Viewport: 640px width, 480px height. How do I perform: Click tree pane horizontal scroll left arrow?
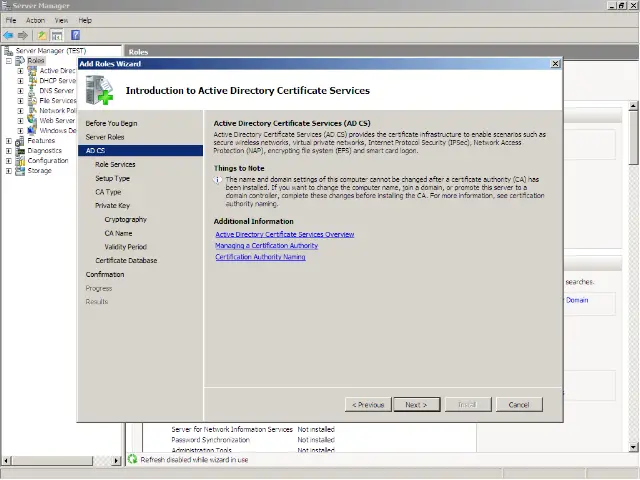6,460
